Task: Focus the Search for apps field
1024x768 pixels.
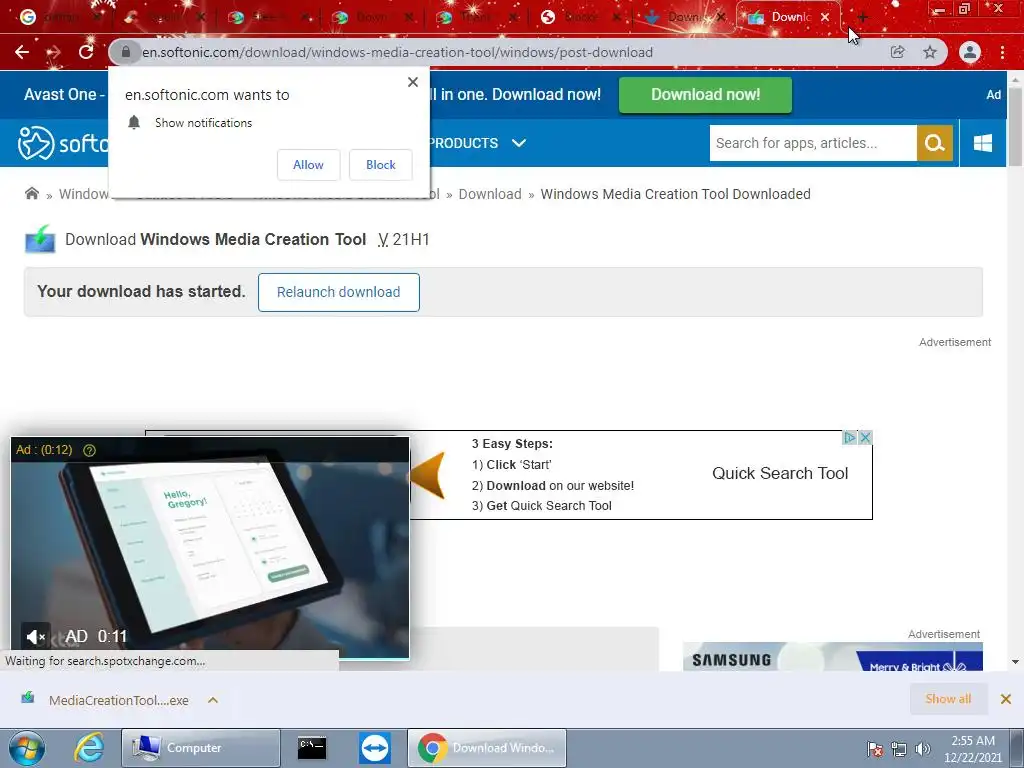Action: (x=813, y=143)
